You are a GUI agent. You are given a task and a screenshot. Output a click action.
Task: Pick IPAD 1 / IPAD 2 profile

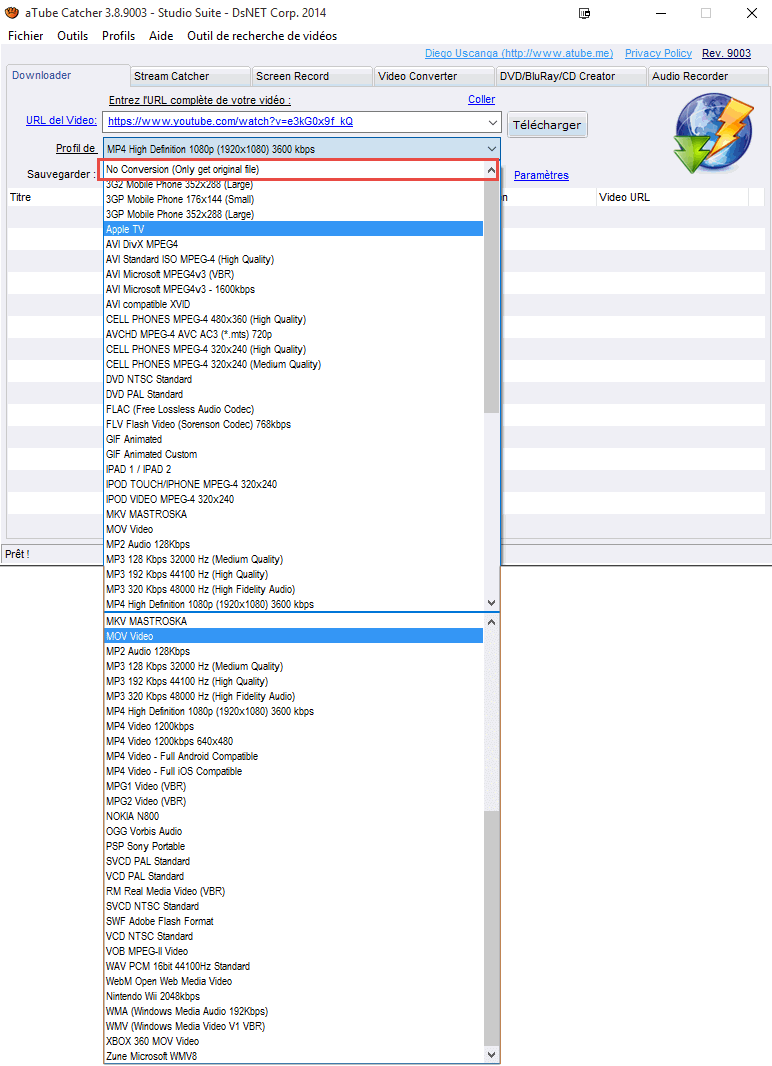pos(294,469)
